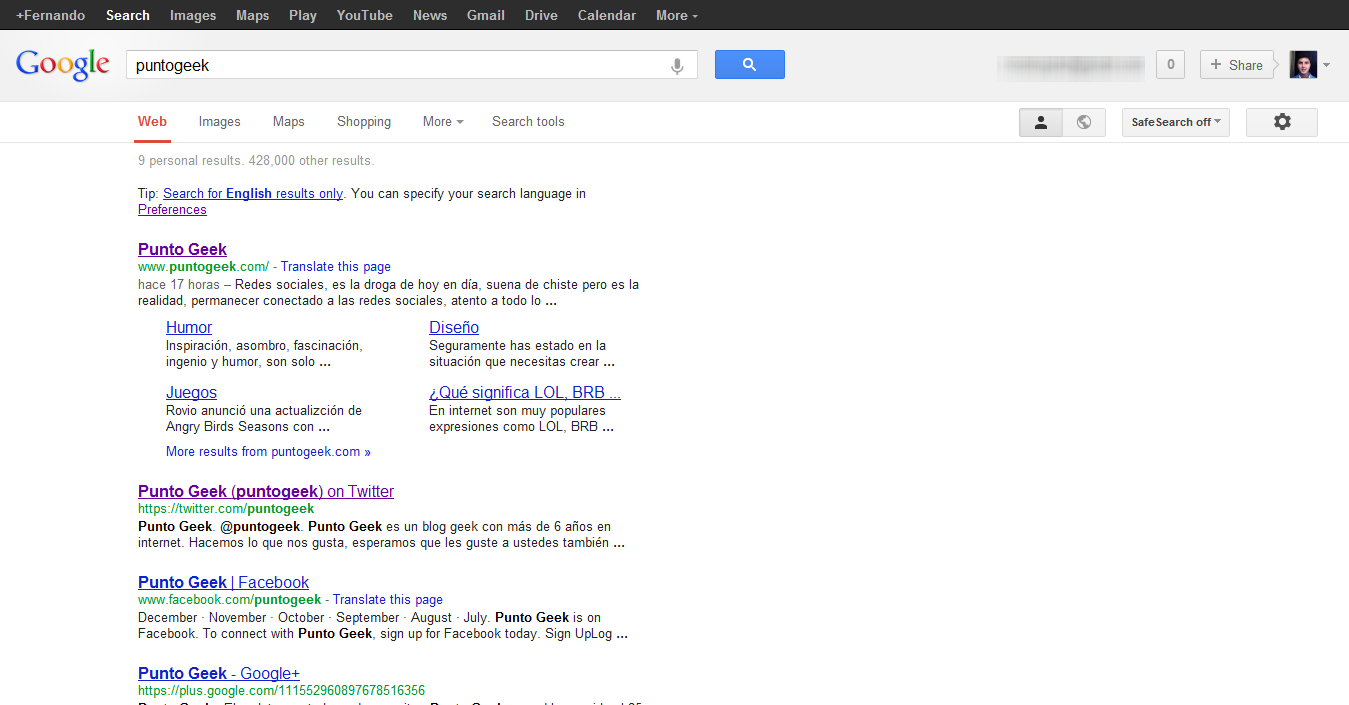This screenshot has height=705, width=1349.
Task: Expand the SafeSearch off dropdown
Action: click(x=1175, y=122)
